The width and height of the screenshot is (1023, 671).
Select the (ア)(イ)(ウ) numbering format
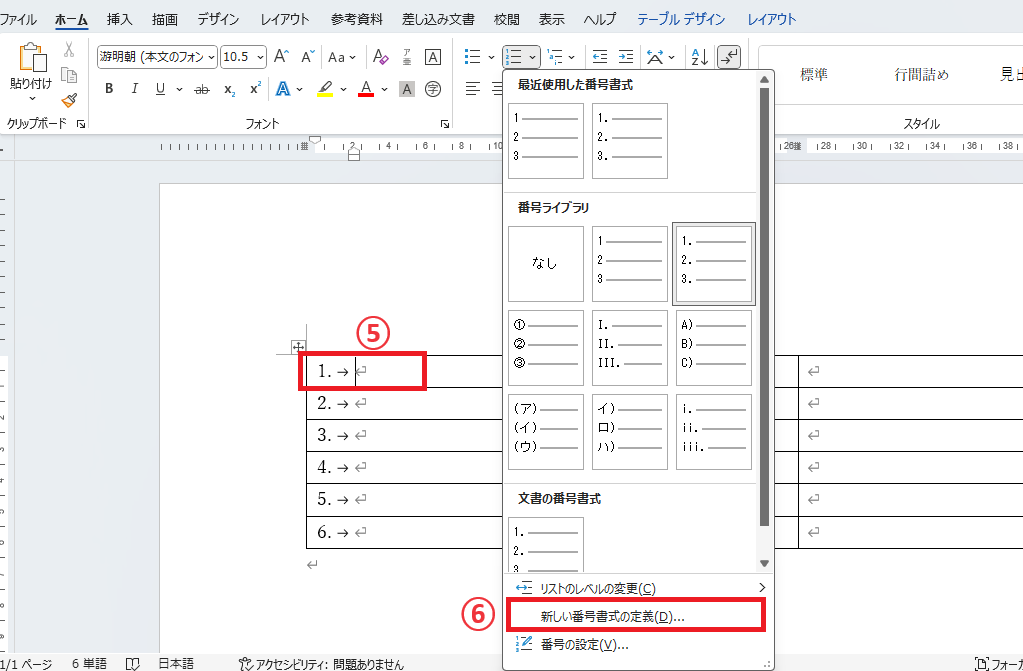pos(545,431)
